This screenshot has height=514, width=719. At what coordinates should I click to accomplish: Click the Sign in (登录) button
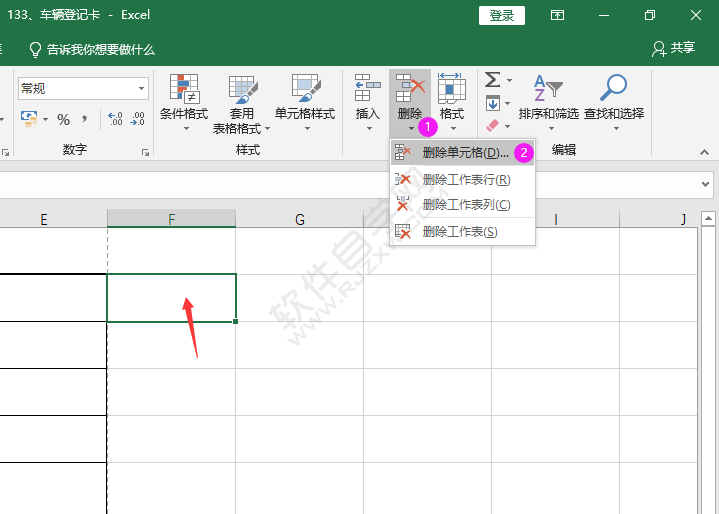pyautogui.click(x=502, y=15)
